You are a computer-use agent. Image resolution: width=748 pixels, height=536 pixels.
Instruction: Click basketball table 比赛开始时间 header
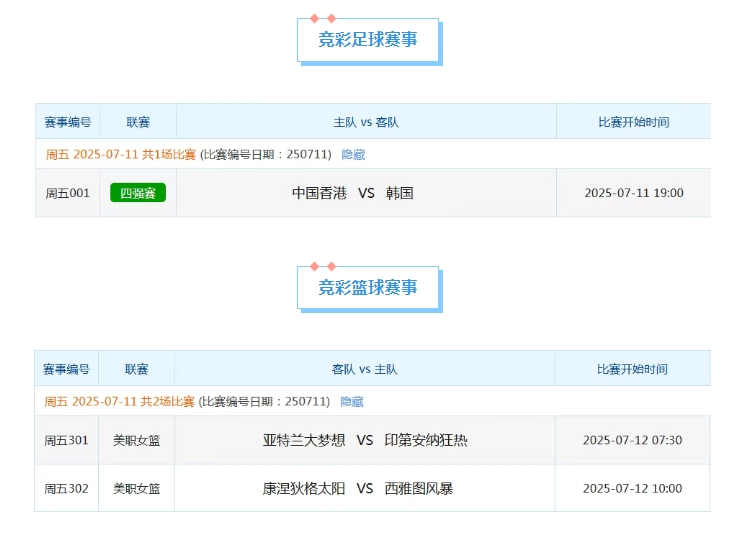pyautogui.click(x=633, y=369)
